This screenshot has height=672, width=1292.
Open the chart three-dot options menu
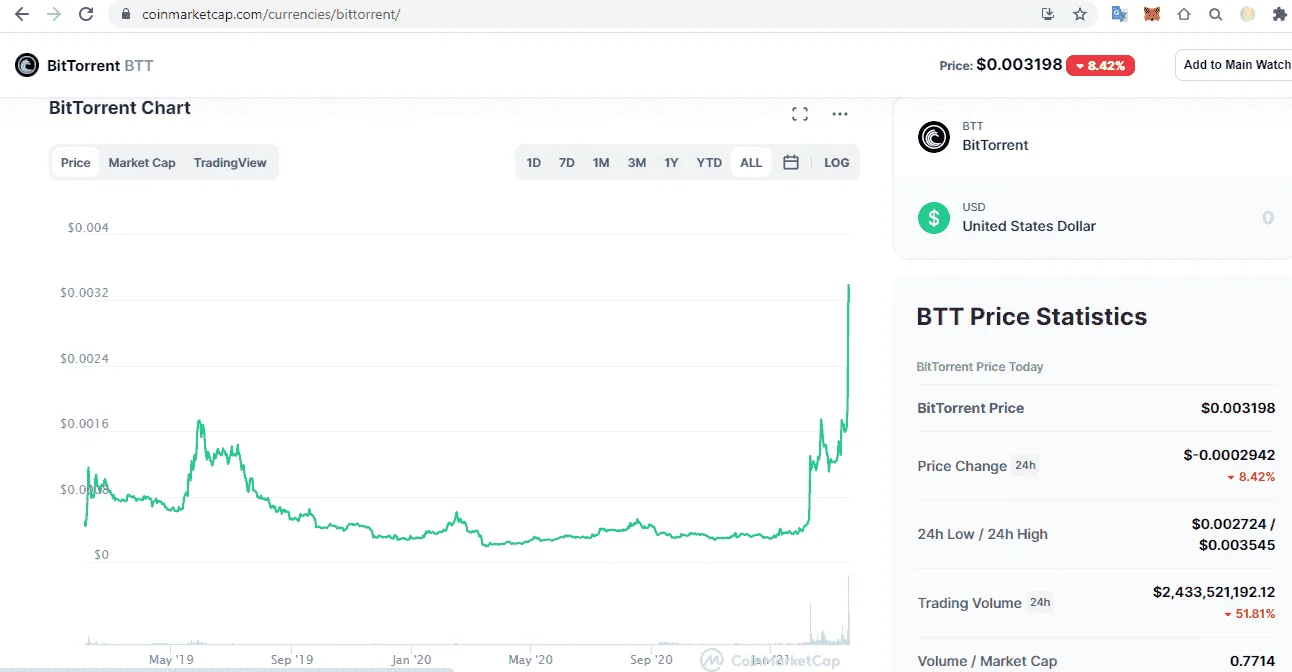tap(840, 114)
